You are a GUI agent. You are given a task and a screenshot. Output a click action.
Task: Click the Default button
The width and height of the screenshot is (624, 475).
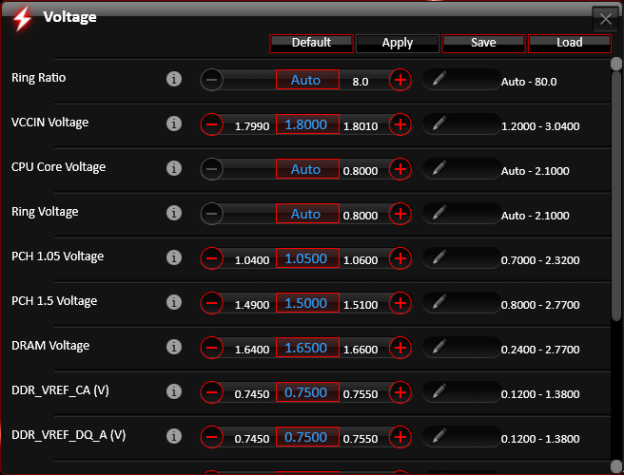click(x=311, y=43)
